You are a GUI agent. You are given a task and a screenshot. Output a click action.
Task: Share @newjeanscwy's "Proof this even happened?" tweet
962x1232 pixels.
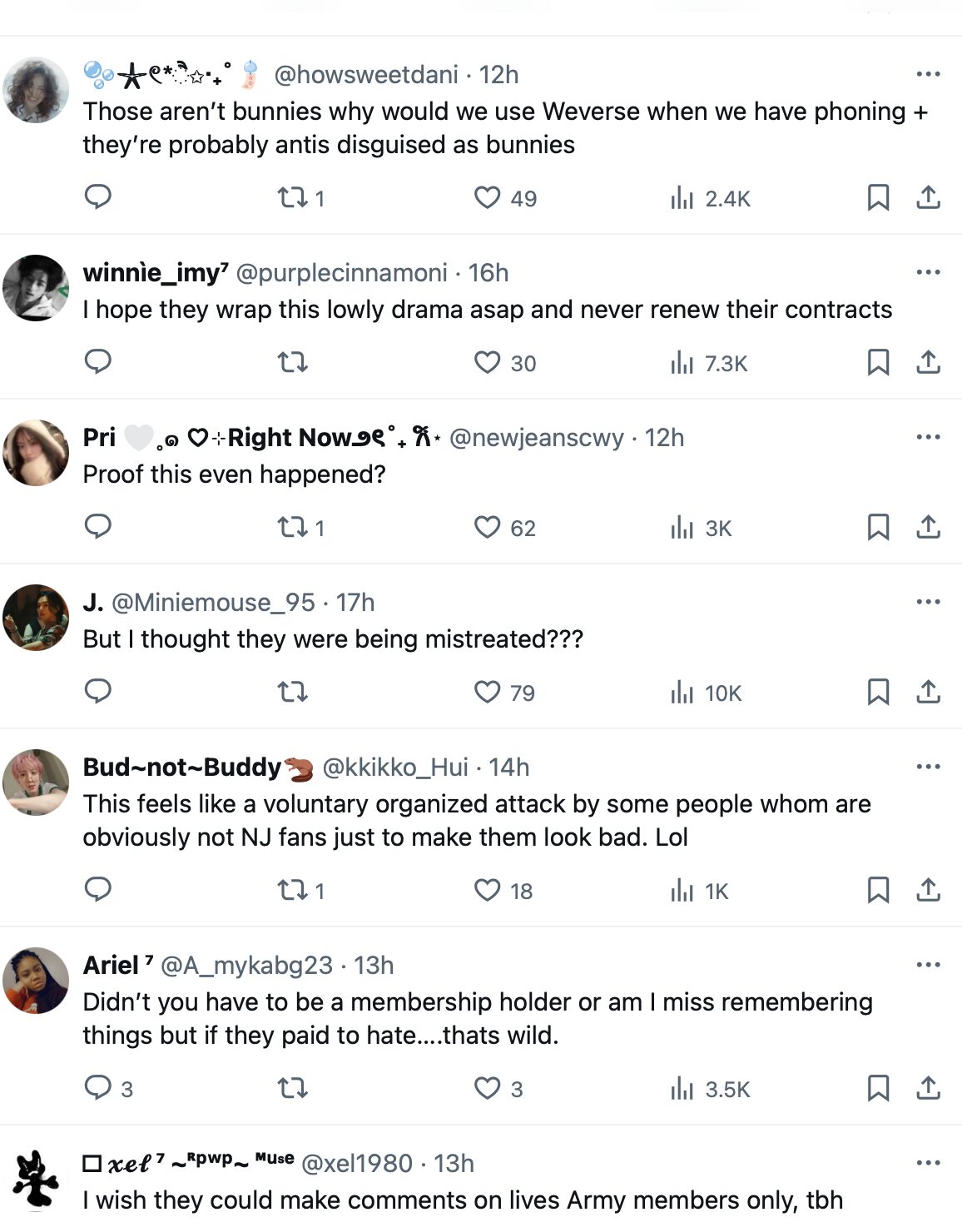928,527
